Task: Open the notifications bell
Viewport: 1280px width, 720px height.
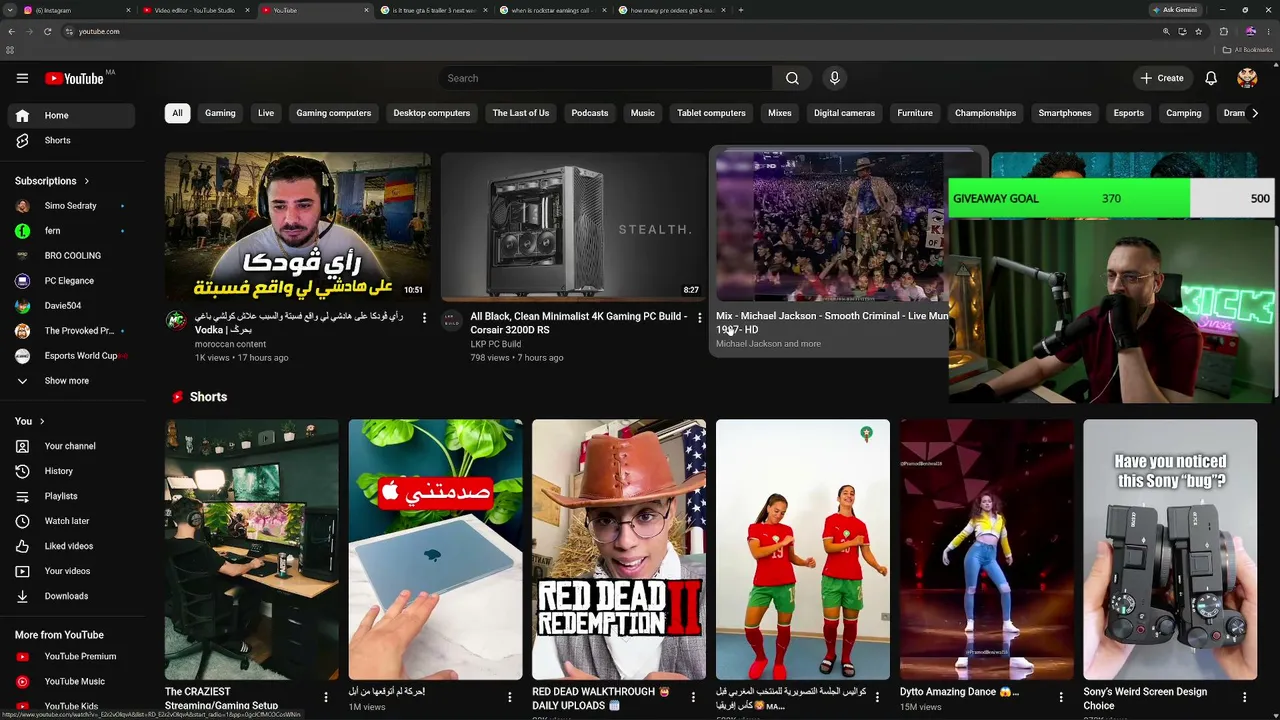Action: [1211, 78]
